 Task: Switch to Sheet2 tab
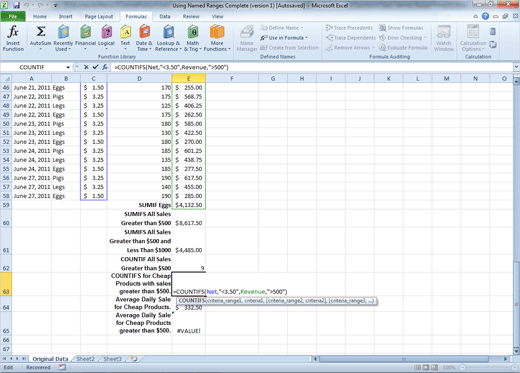pyautogui.click(x=85, y=359)
